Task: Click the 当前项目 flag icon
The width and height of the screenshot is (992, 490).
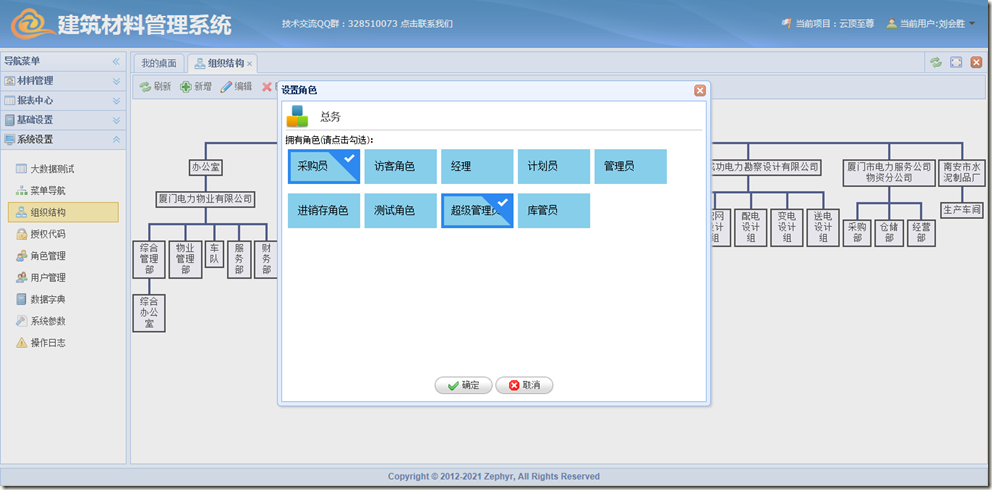Action: [787, 23]
